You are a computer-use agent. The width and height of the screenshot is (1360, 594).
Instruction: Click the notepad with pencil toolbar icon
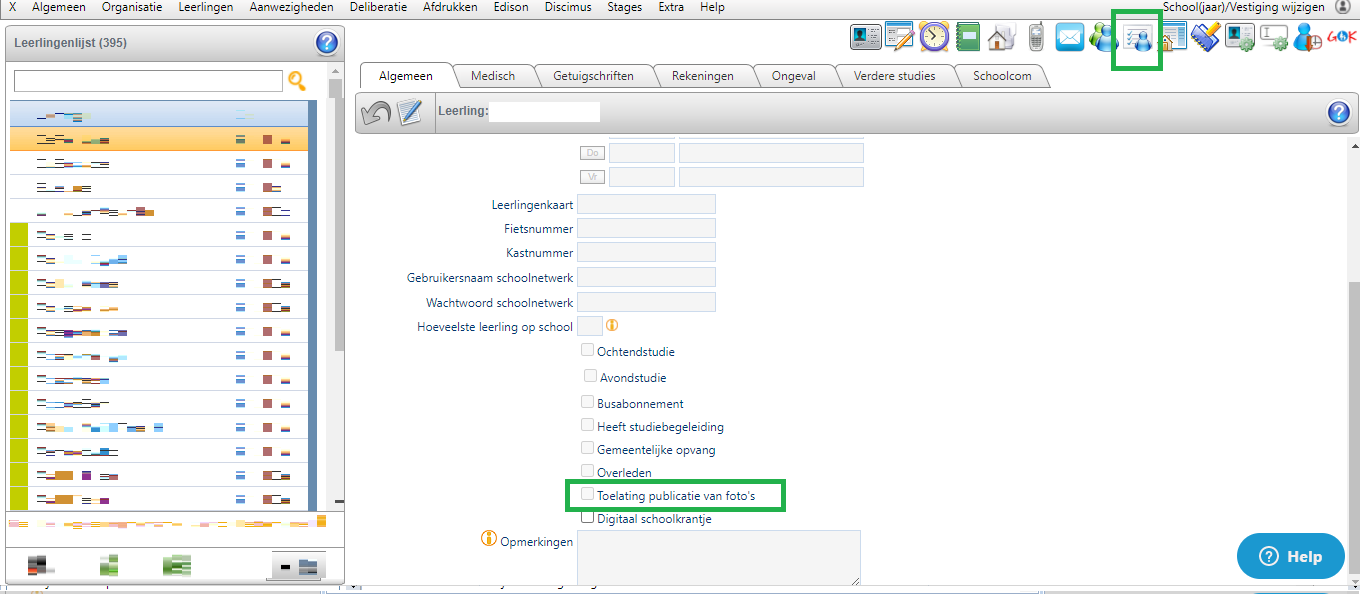[x=900, y=37]
